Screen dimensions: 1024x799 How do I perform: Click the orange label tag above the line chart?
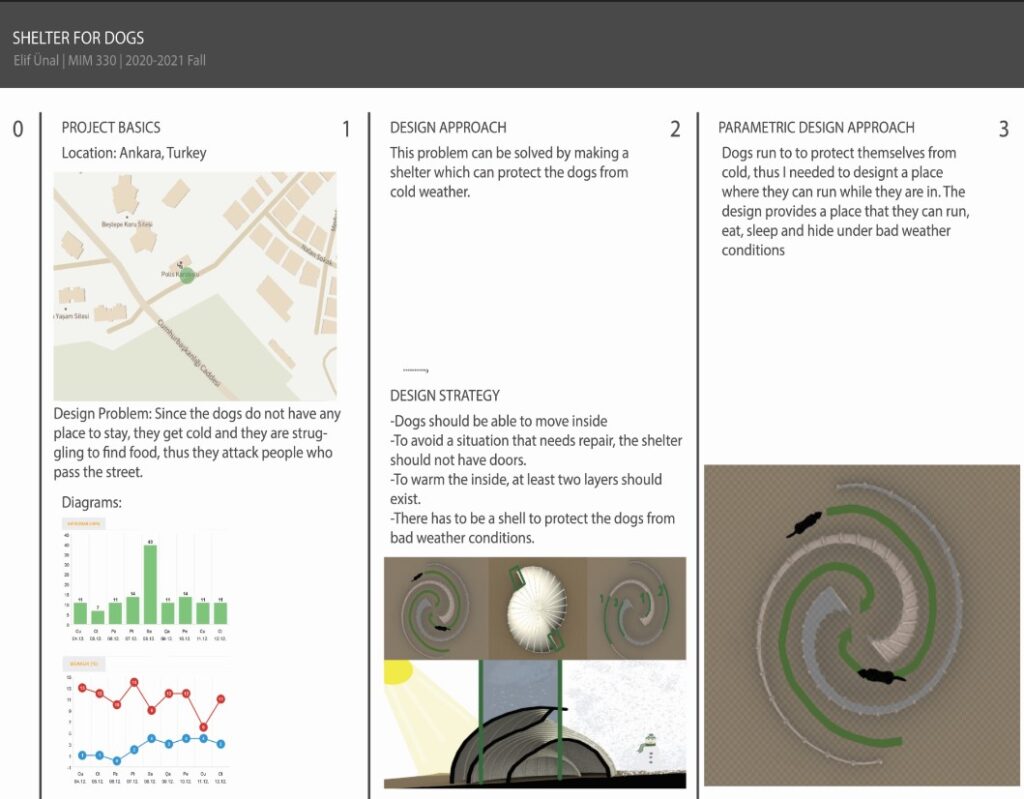tap(82, 662)
